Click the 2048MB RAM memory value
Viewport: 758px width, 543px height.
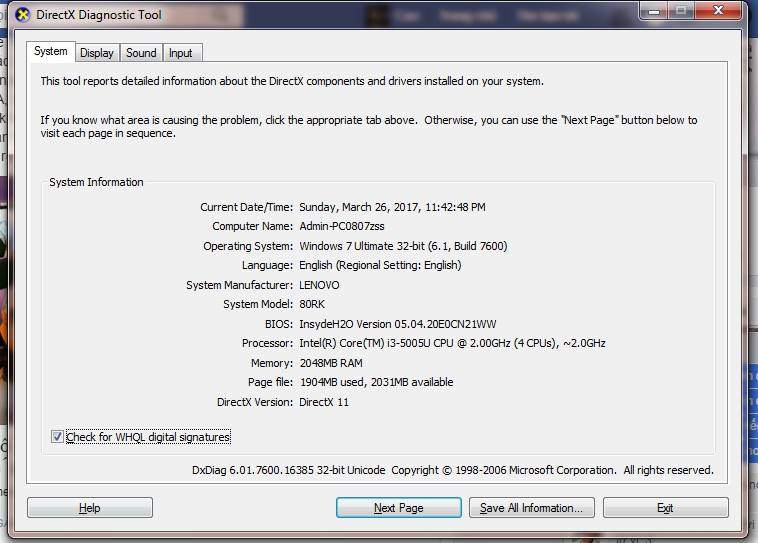click(x=331, y=363)
